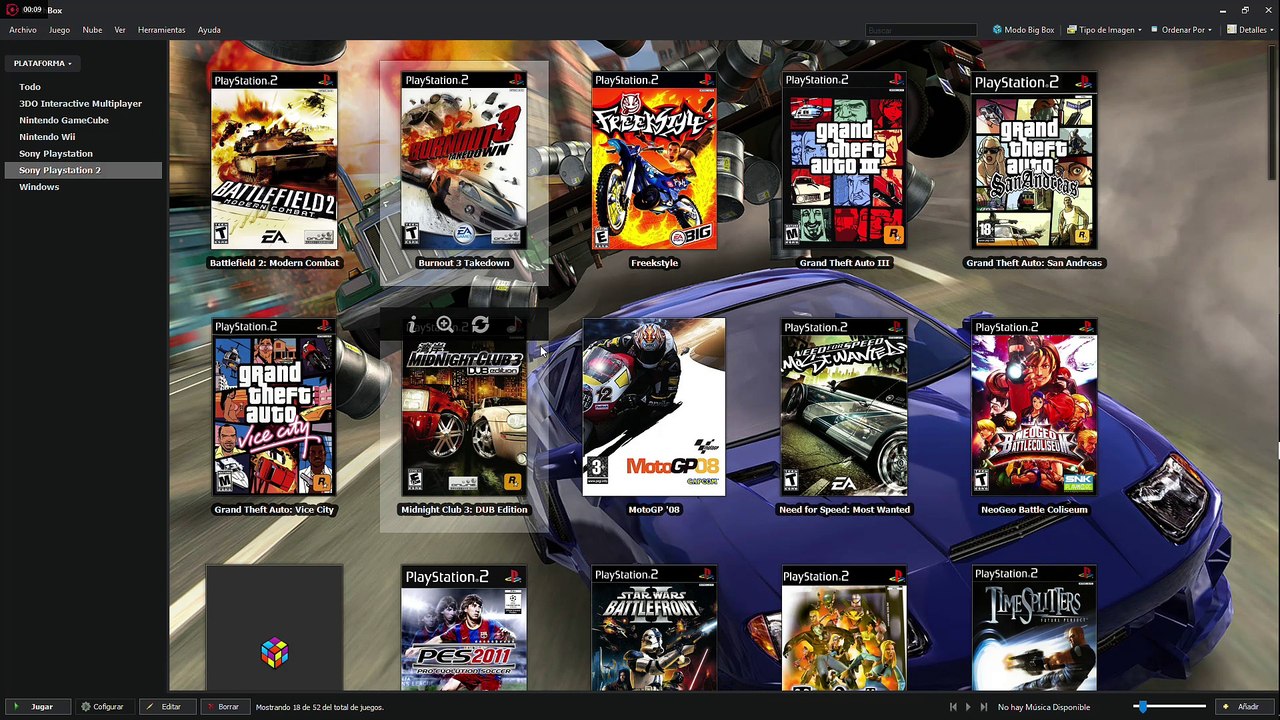Click the music note icon above Midnight Club 3
This screenshot has height=720, width=1280.
[x=514, y=325]
